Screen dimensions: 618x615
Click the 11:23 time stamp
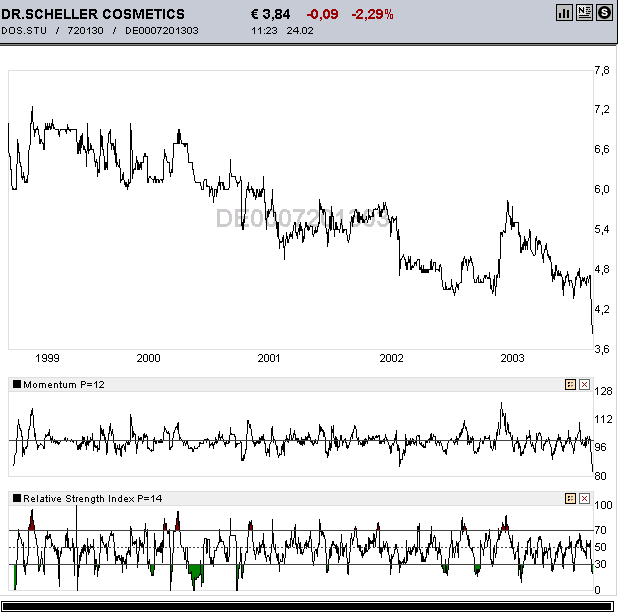264,30
